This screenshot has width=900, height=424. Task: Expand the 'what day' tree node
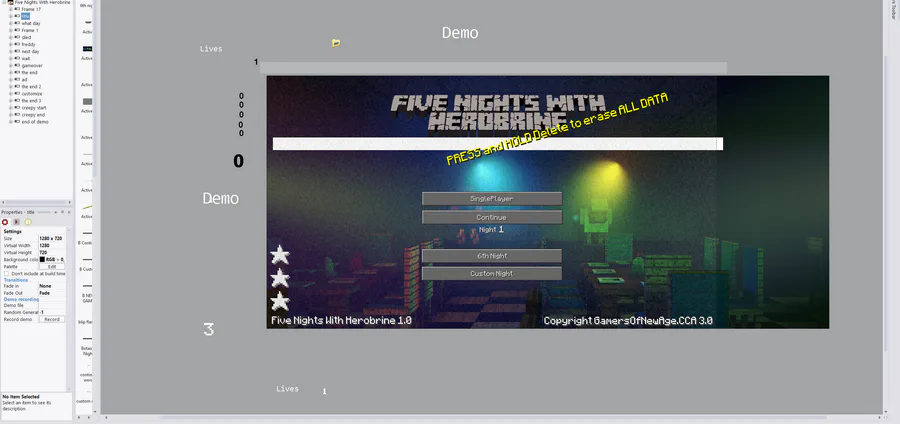point(10,24)
